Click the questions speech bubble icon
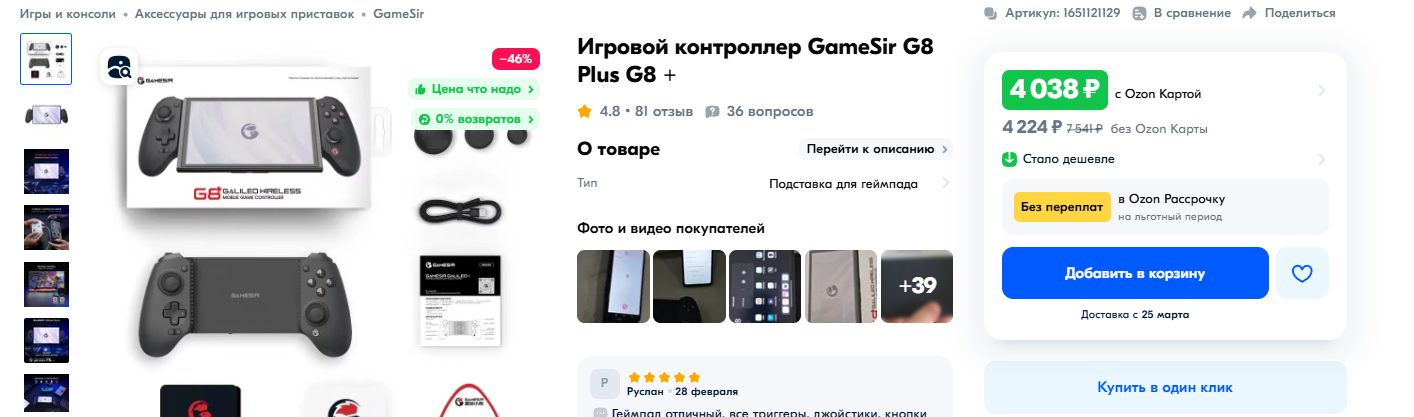Screen dimensions: 1414x417 tap(712, 111)
